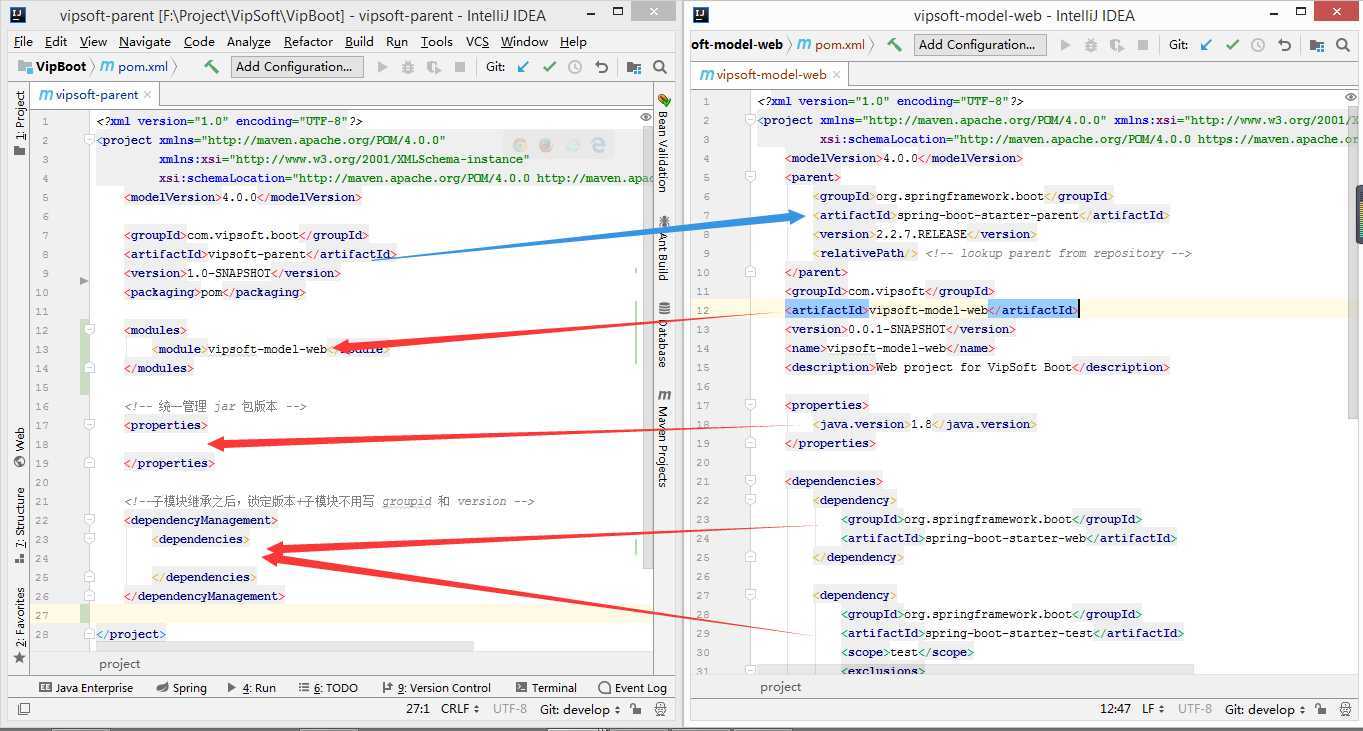Toggle Project tool window on left sidebar

(19, 123)
